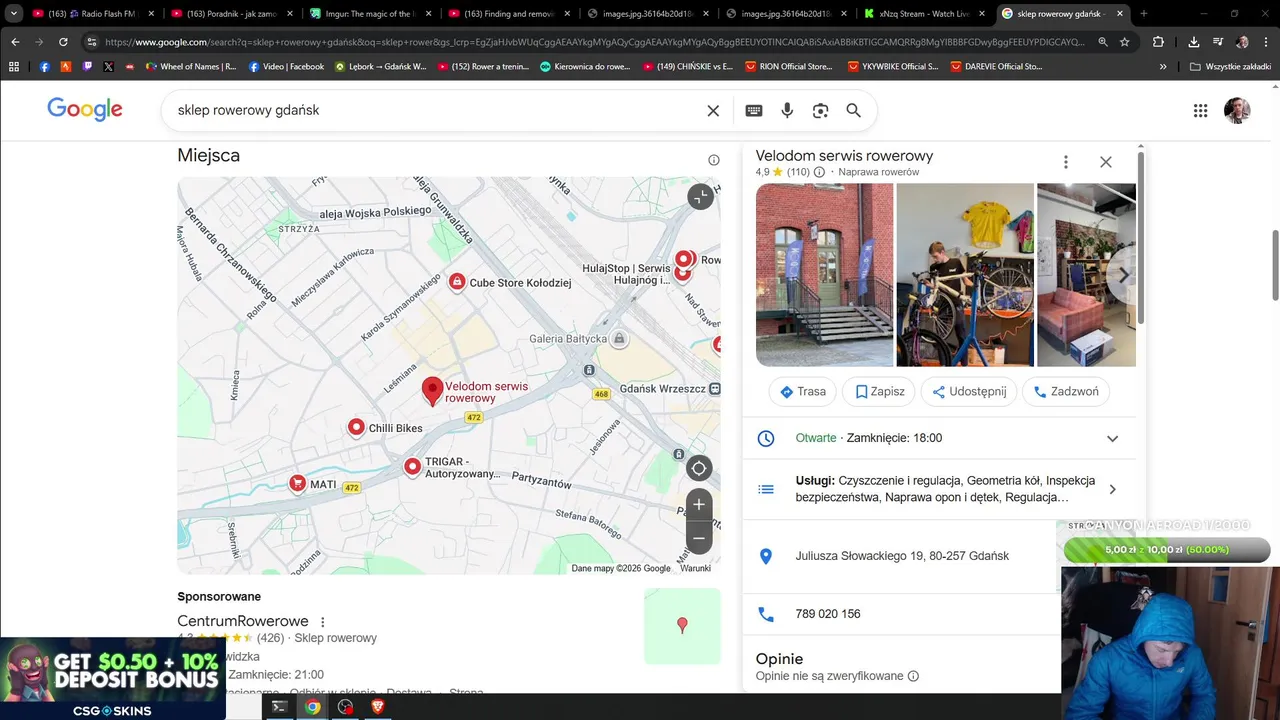1280x720 pixels.
Task: Open a new browser tab
Action: coord(1144,14)
